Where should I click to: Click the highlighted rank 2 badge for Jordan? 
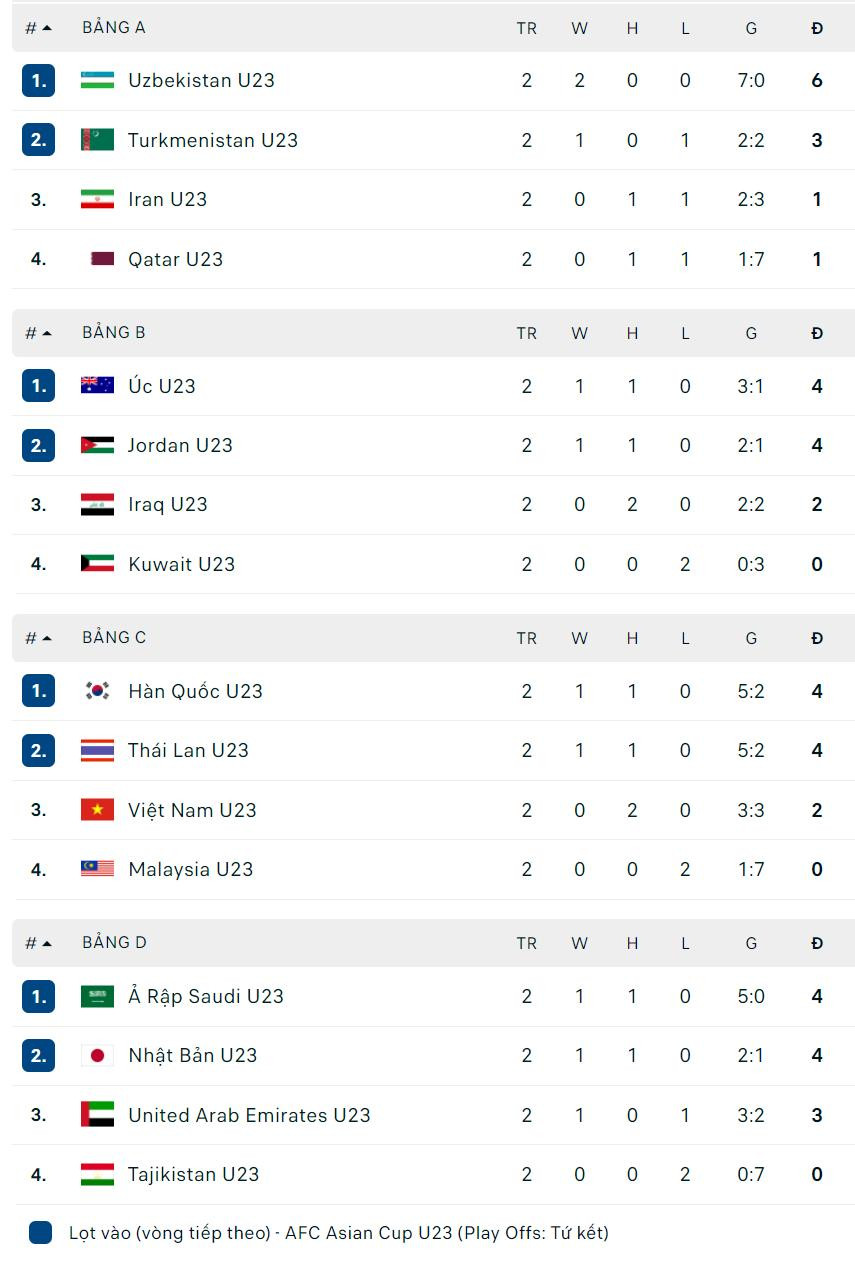pos(38,445)
